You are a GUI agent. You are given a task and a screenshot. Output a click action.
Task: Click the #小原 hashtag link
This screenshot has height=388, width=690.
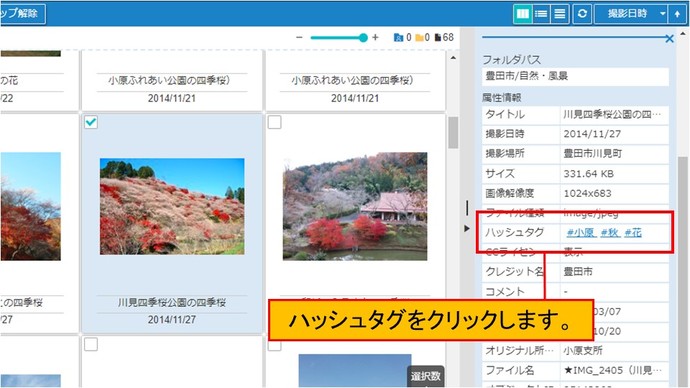[x=580, y=232]
